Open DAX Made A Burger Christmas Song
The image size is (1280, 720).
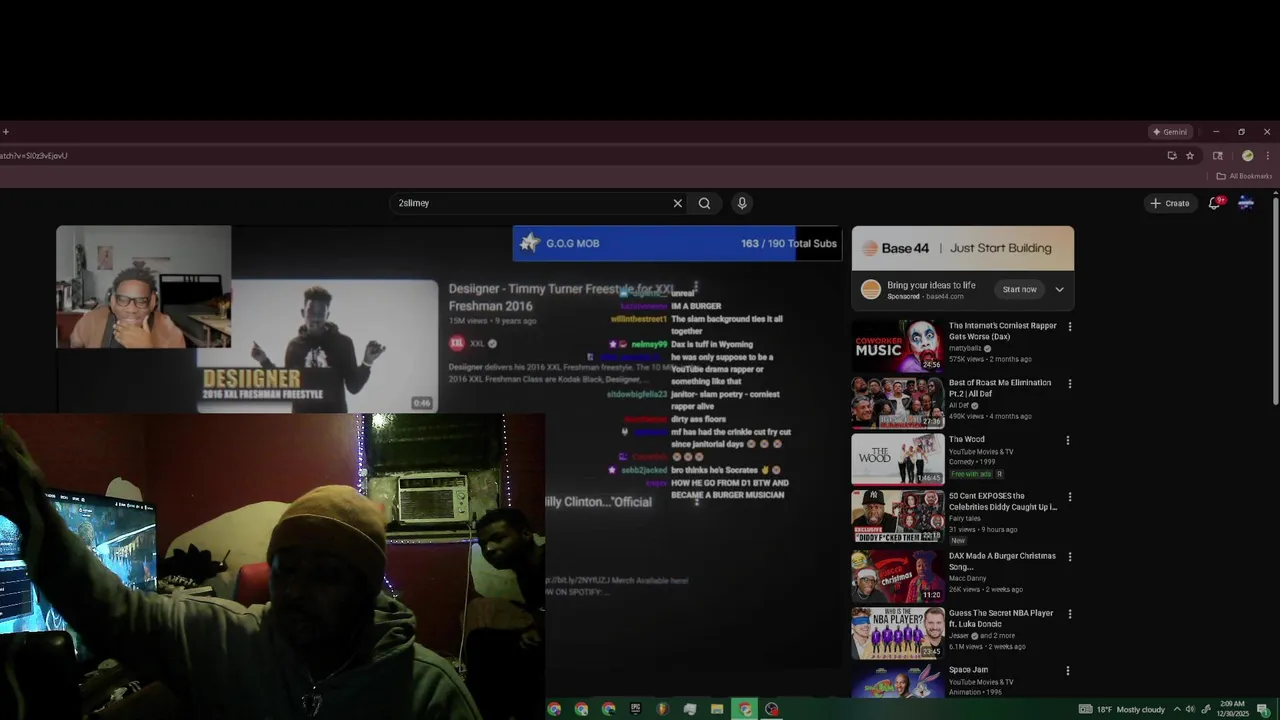pyautogui.click(x=1002, y=561)
